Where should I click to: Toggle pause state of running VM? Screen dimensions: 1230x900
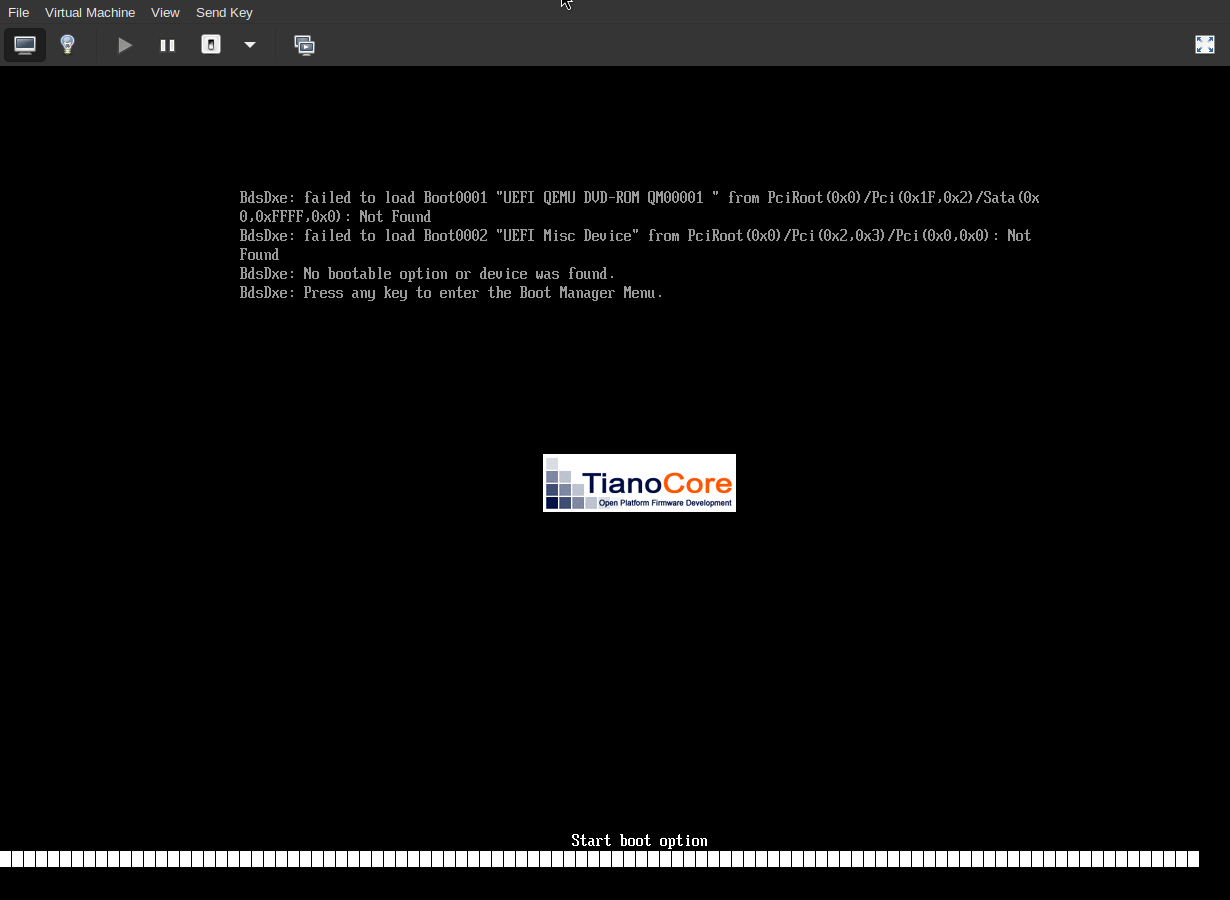pos(167,45)
